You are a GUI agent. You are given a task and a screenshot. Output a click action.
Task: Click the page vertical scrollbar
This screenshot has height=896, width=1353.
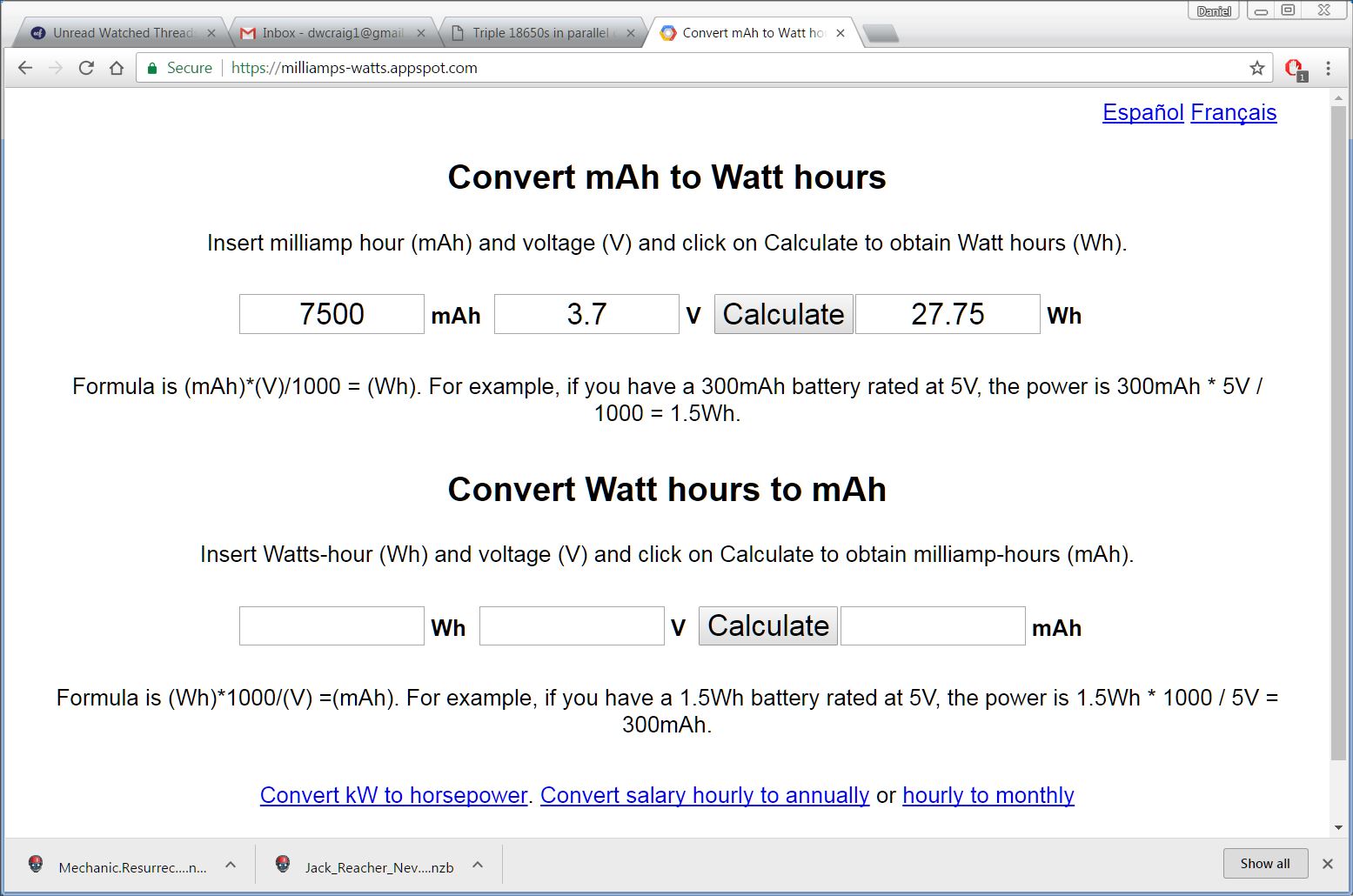1338,435
